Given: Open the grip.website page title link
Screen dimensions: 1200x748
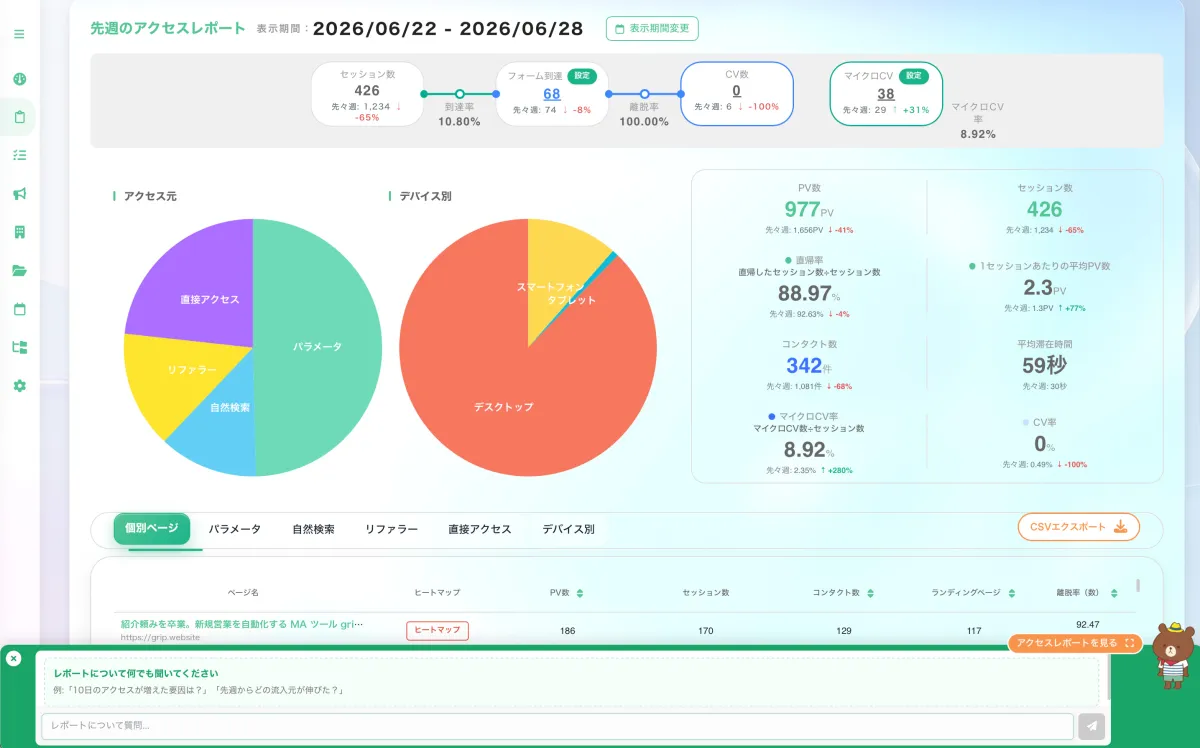Looking at the screenshot, I should 242,624.
